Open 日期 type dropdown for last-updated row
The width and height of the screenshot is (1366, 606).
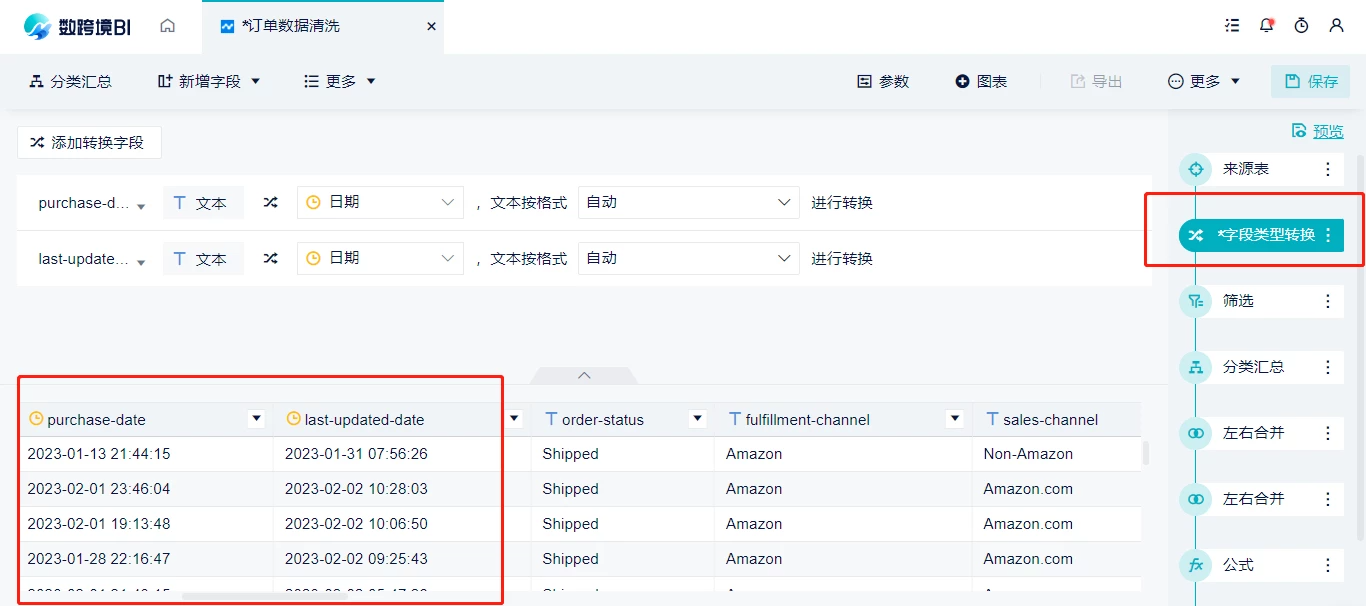380,258
